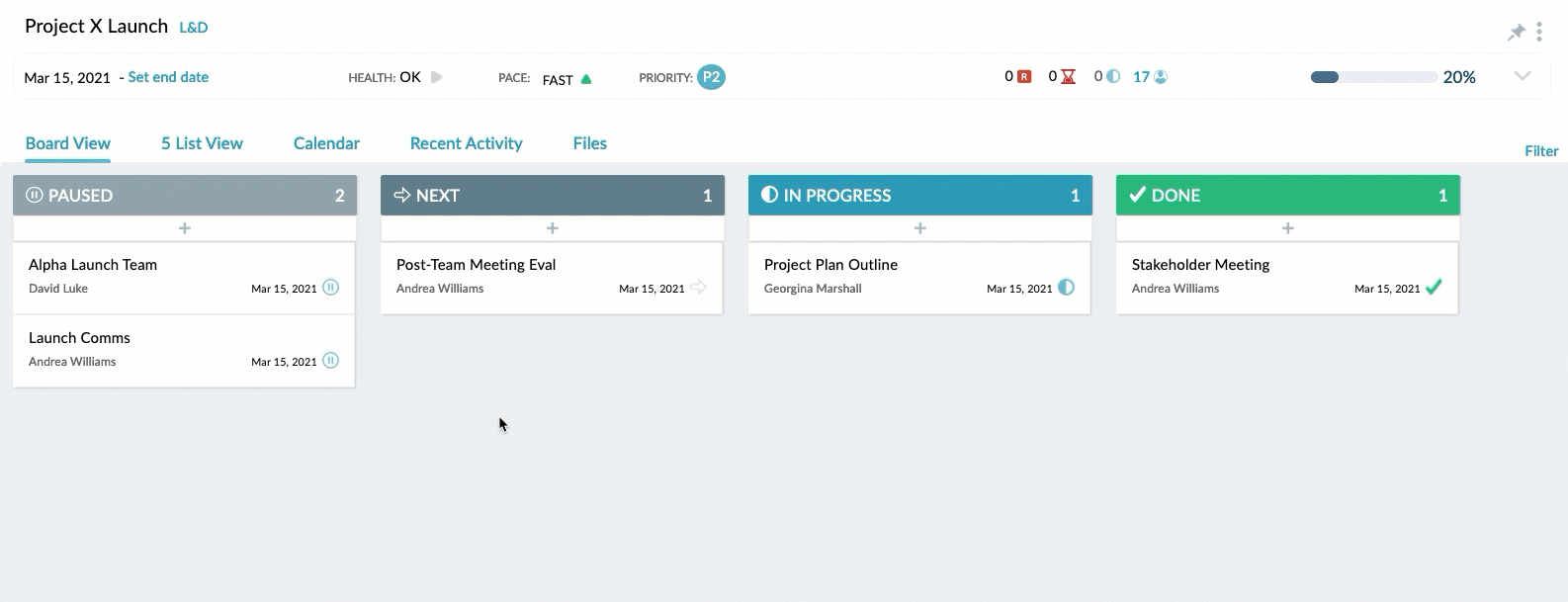
Task: Pin the Project X Launch project
Action: pos(1516,33)
